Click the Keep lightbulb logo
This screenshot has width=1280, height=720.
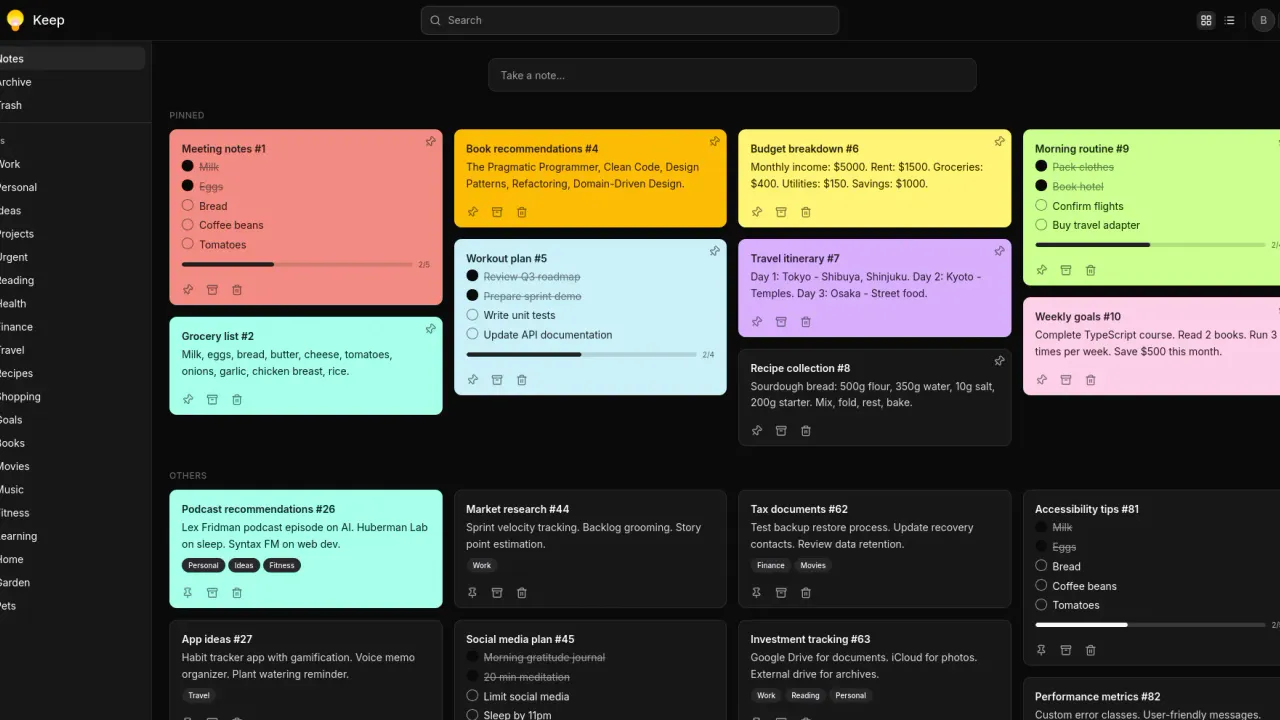tap(15, 20)
